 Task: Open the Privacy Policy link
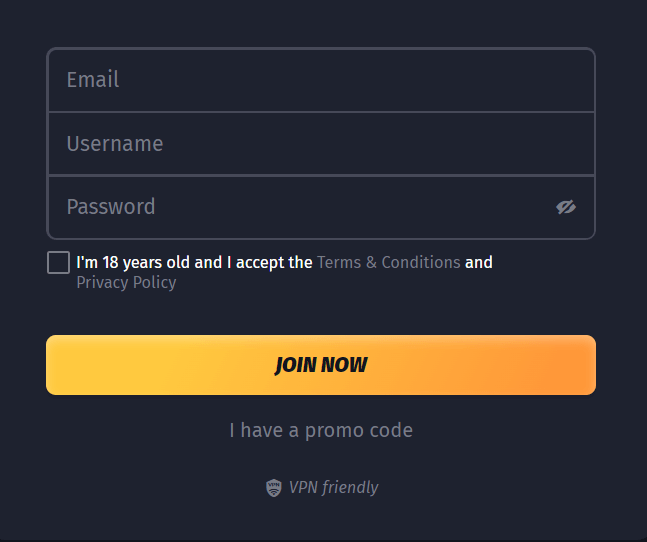point(126,283)
